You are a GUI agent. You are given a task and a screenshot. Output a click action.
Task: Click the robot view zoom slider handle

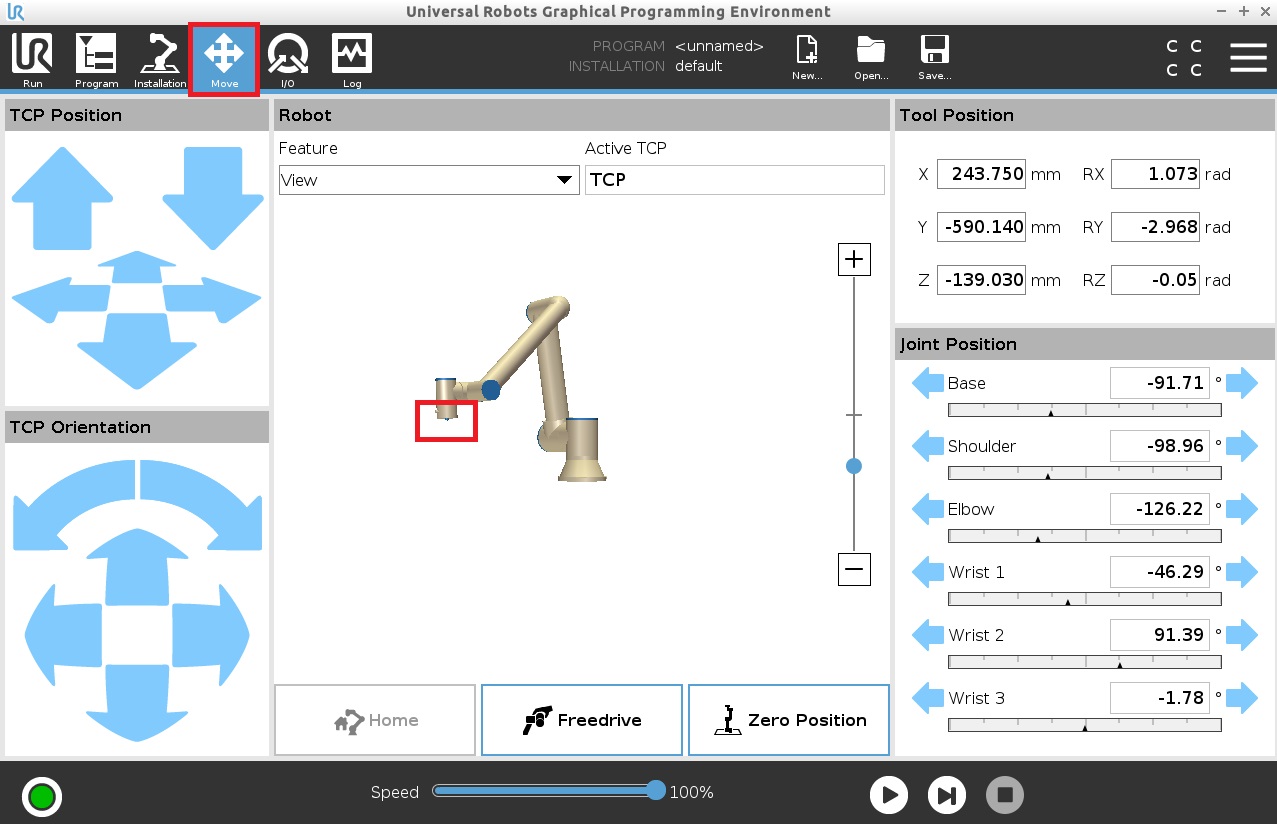point(854,466)
